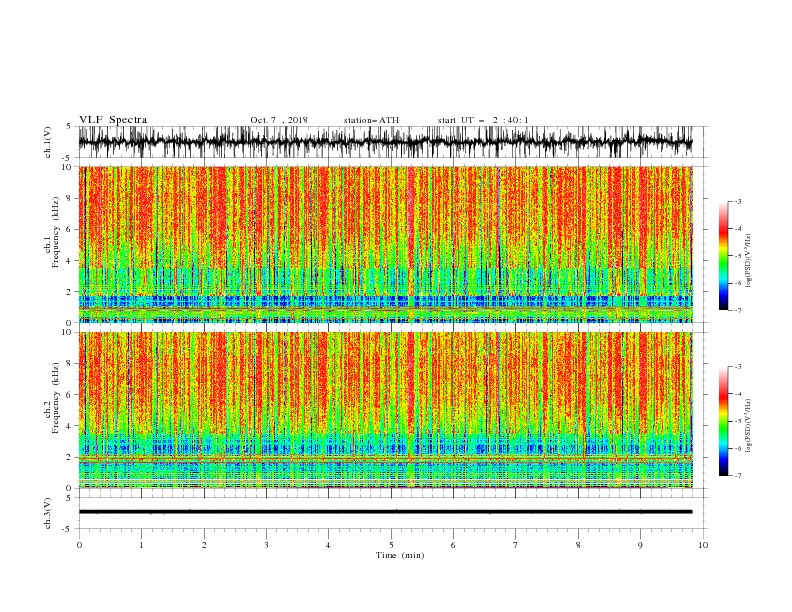Click the "station=ATH" header text

[x=371, y=120]
